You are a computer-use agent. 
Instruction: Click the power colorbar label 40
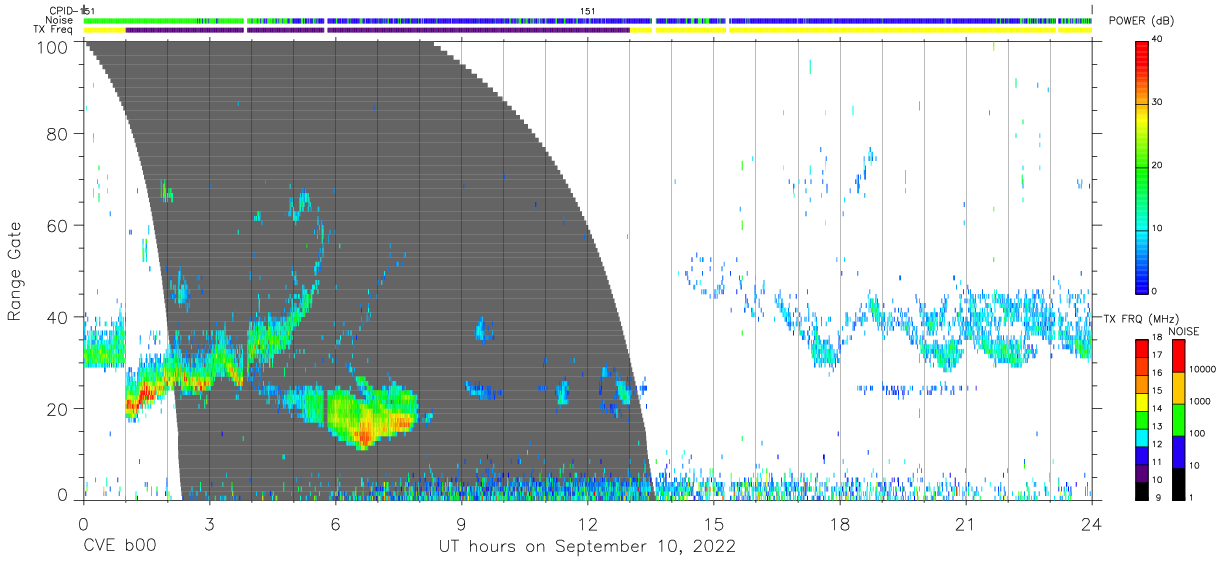[x=1157, y=39]
